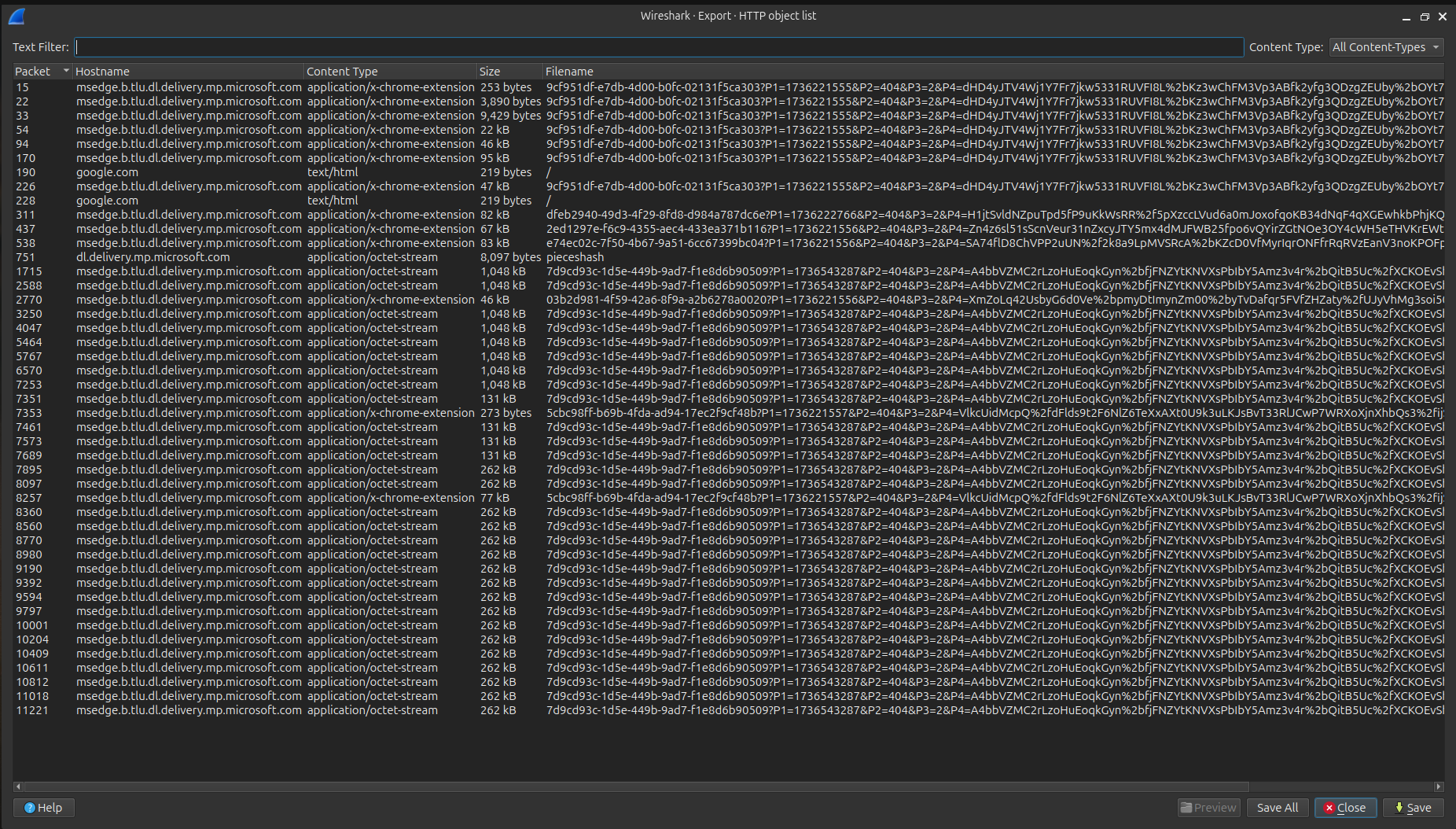Select packet 22 with 3,890 bytes
The image size is (1456, 829).
tap(729, 101)
